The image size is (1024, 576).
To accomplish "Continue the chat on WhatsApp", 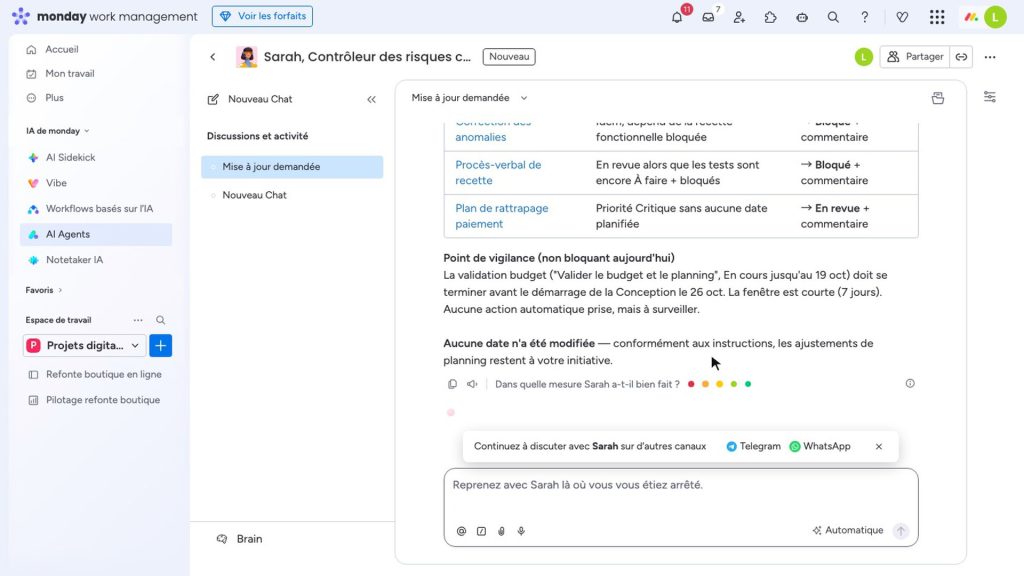I will pyautogui.click(x=820, y=447).
